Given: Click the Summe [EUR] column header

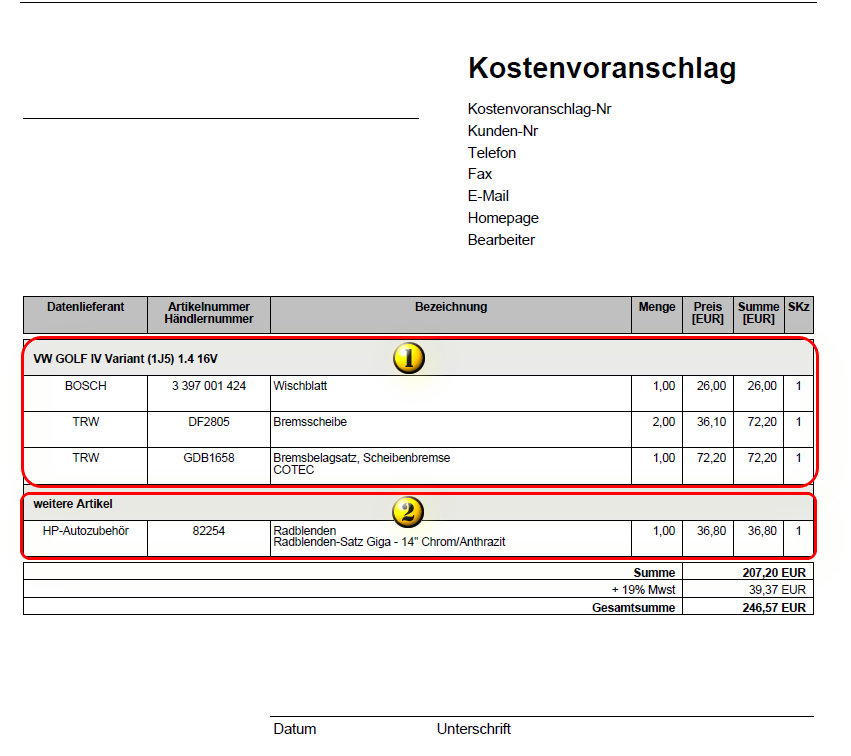Looking at the screenshot, I should [758, 313].
